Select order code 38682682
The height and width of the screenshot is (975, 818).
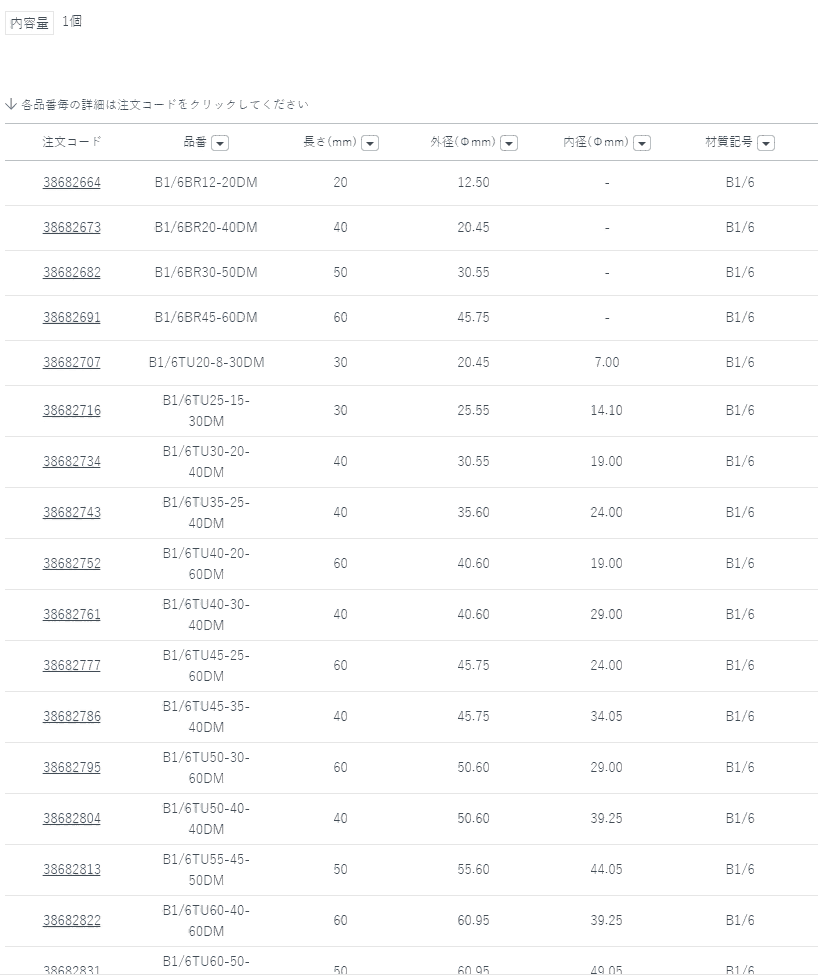tap(72, 272)
